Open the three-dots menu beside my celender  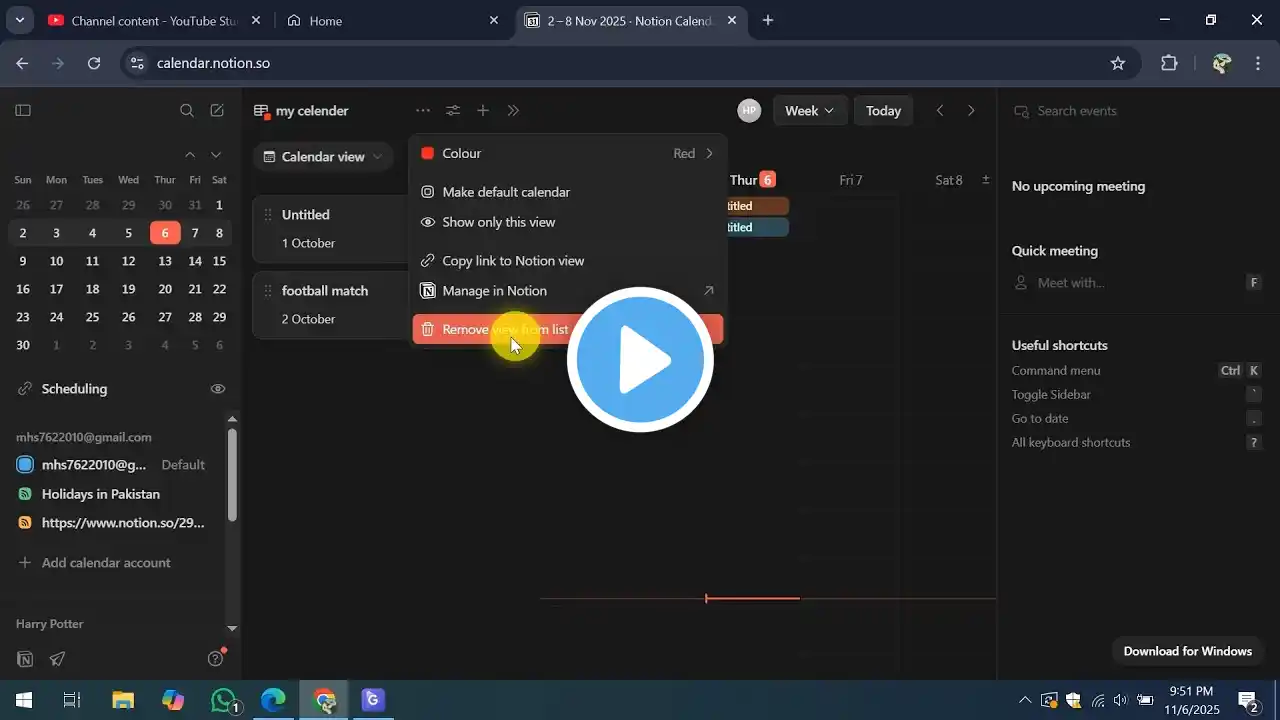click(x=423, y=111)
